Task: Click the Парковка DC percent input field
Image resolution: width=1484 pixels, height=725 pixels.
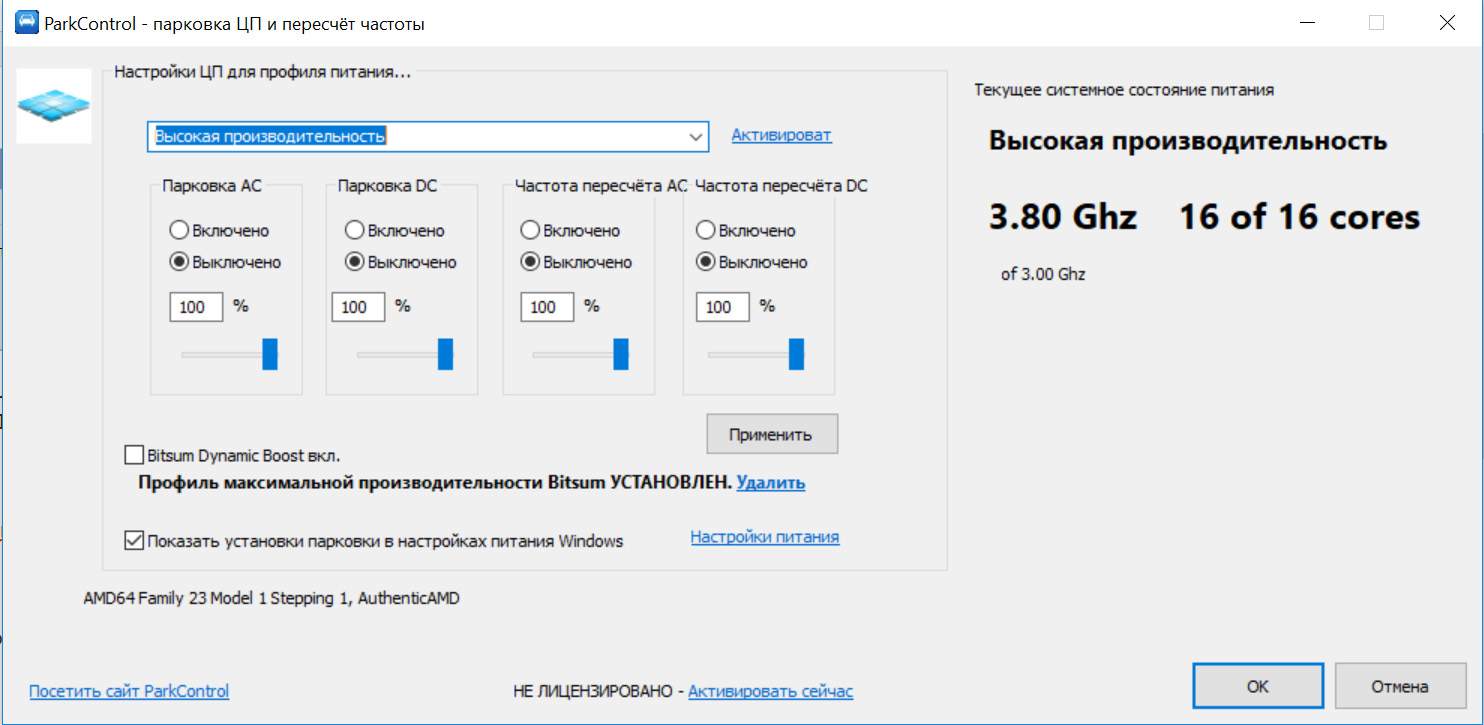Action: pyautogui.click(x=358, y=307)
